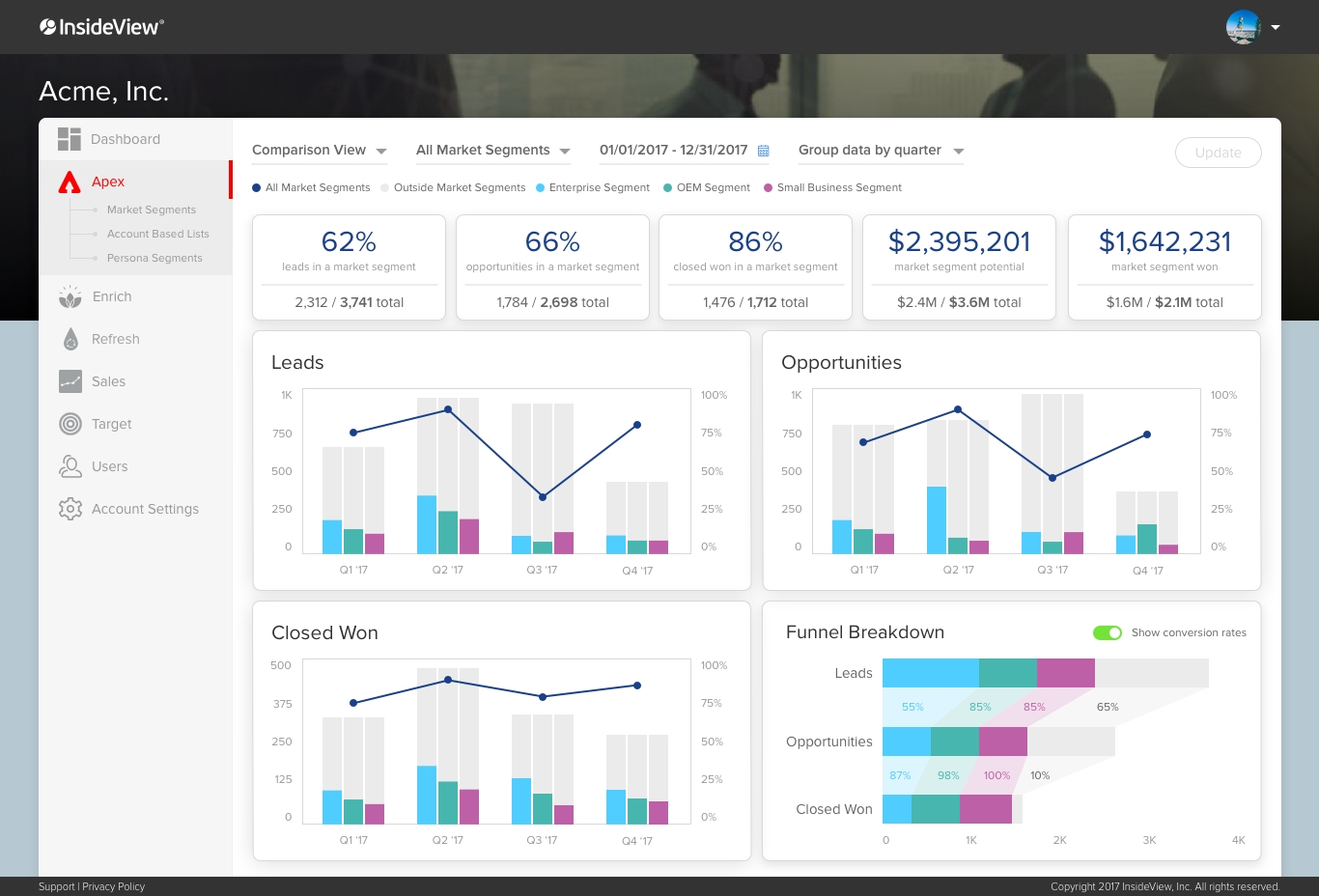This screenshot has height=896, width=1319.
Task: Open the Comparison View dropdown
Action: (x=320, y=151)
